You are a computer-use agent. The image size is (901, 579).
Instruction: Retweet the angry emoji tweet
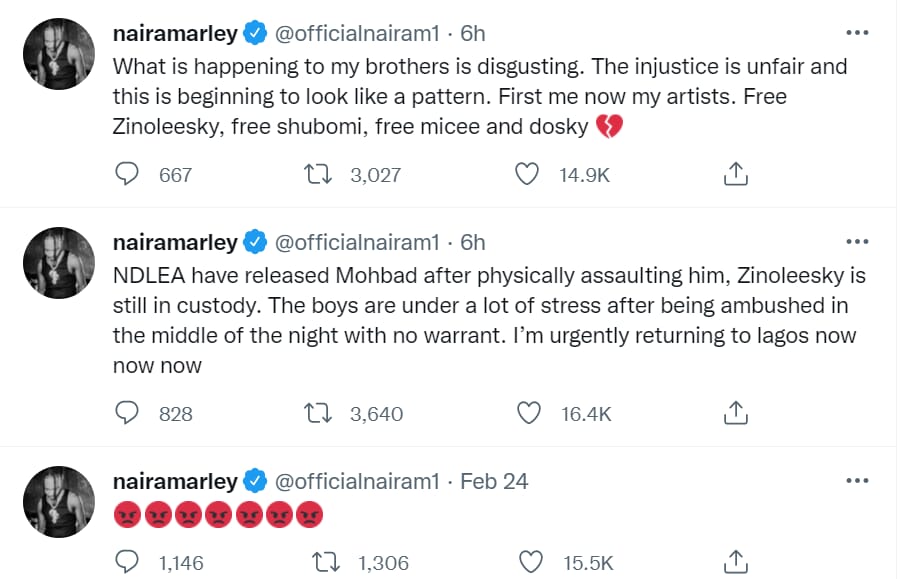pos(322,562)
